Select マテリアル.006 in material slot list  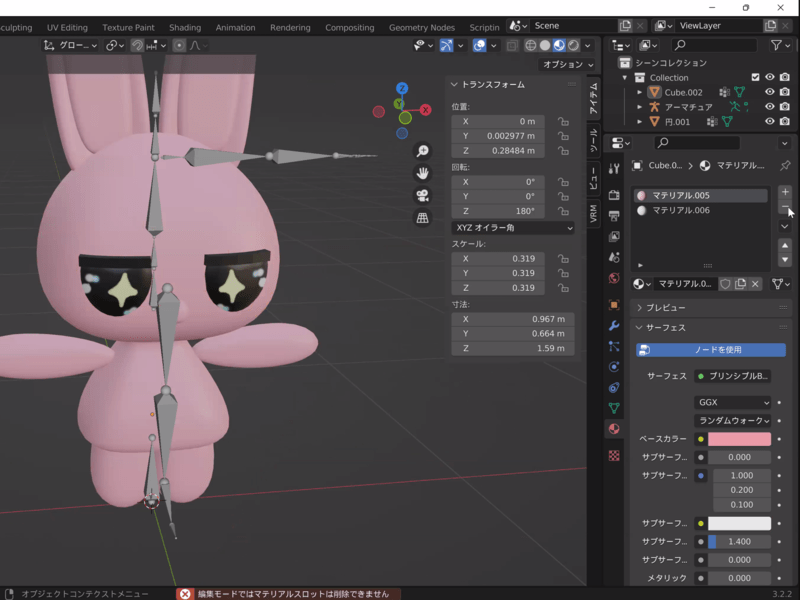point(680,211)
